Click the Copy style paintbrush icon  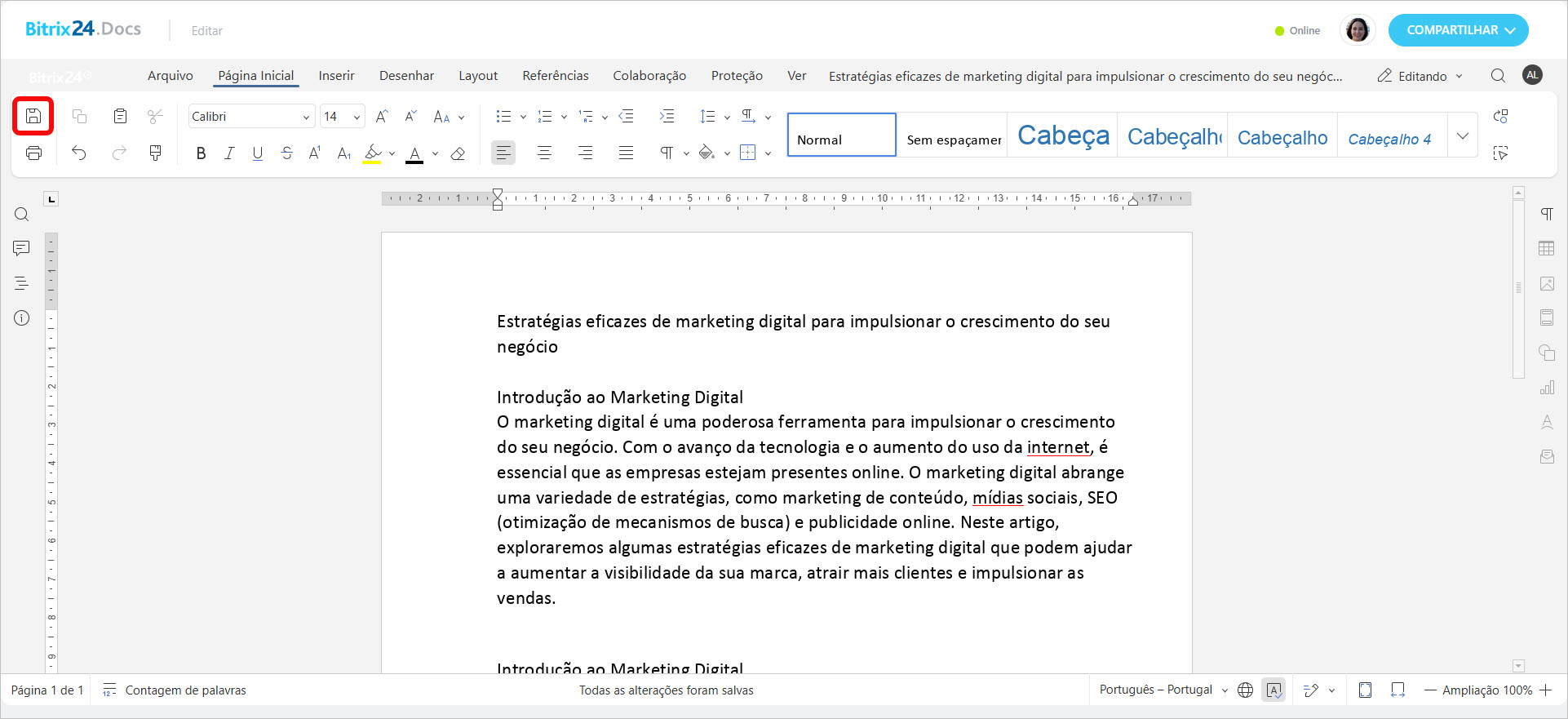pyautogui.click(x=155, y=153)
